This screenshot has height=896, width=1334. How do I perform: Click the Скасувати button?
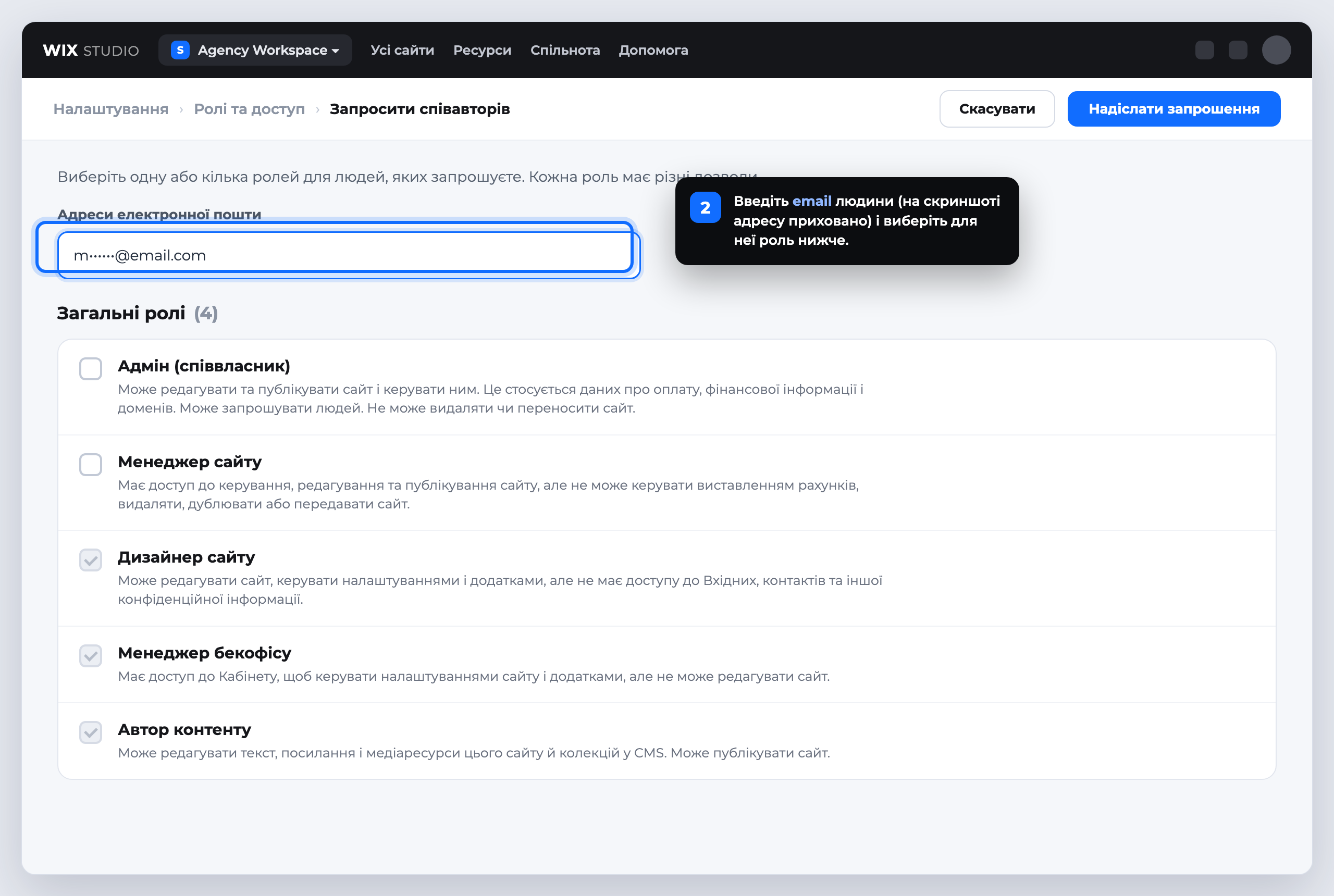coord(997,109)
